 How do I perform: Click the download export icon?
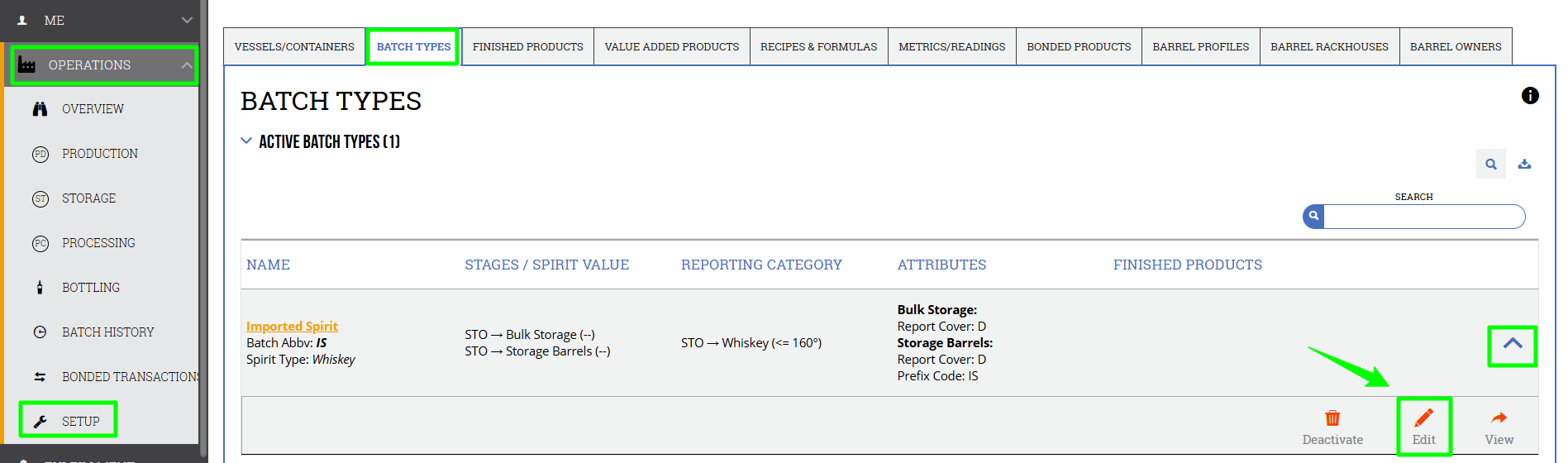[x=1524, y=164]
